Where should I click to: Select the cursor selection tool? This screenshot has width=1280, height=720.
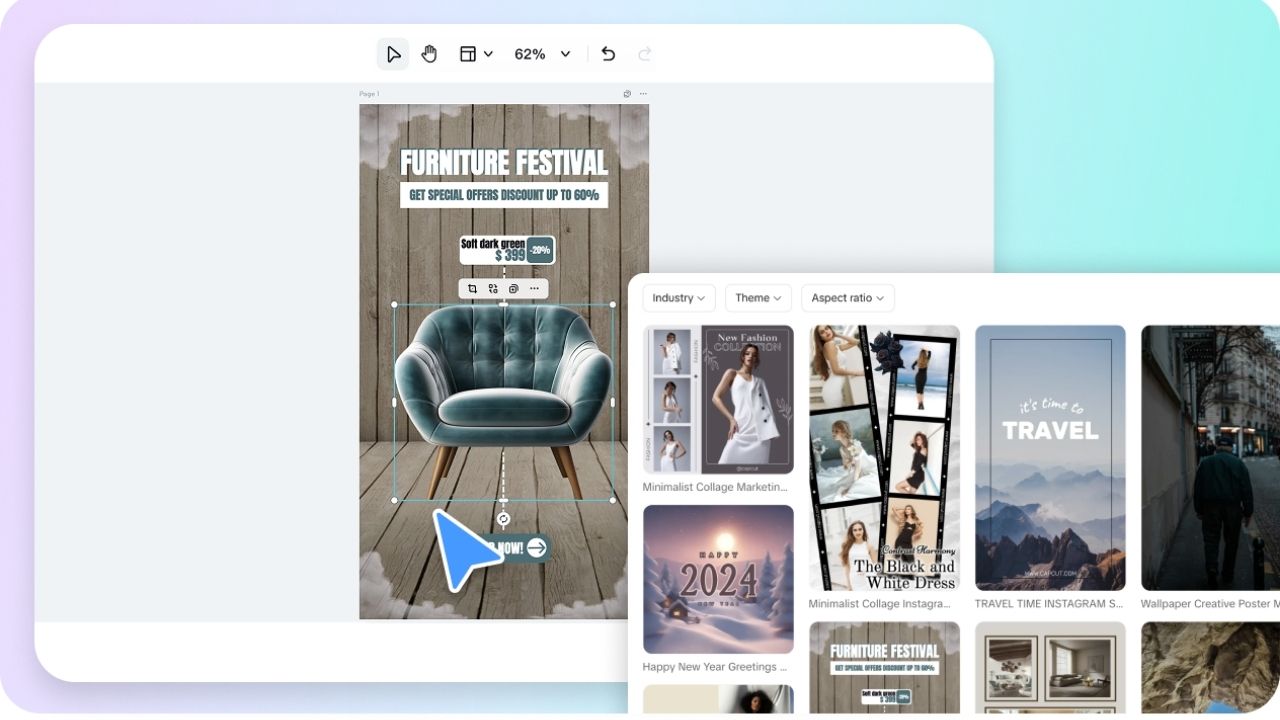pos(392,53)
